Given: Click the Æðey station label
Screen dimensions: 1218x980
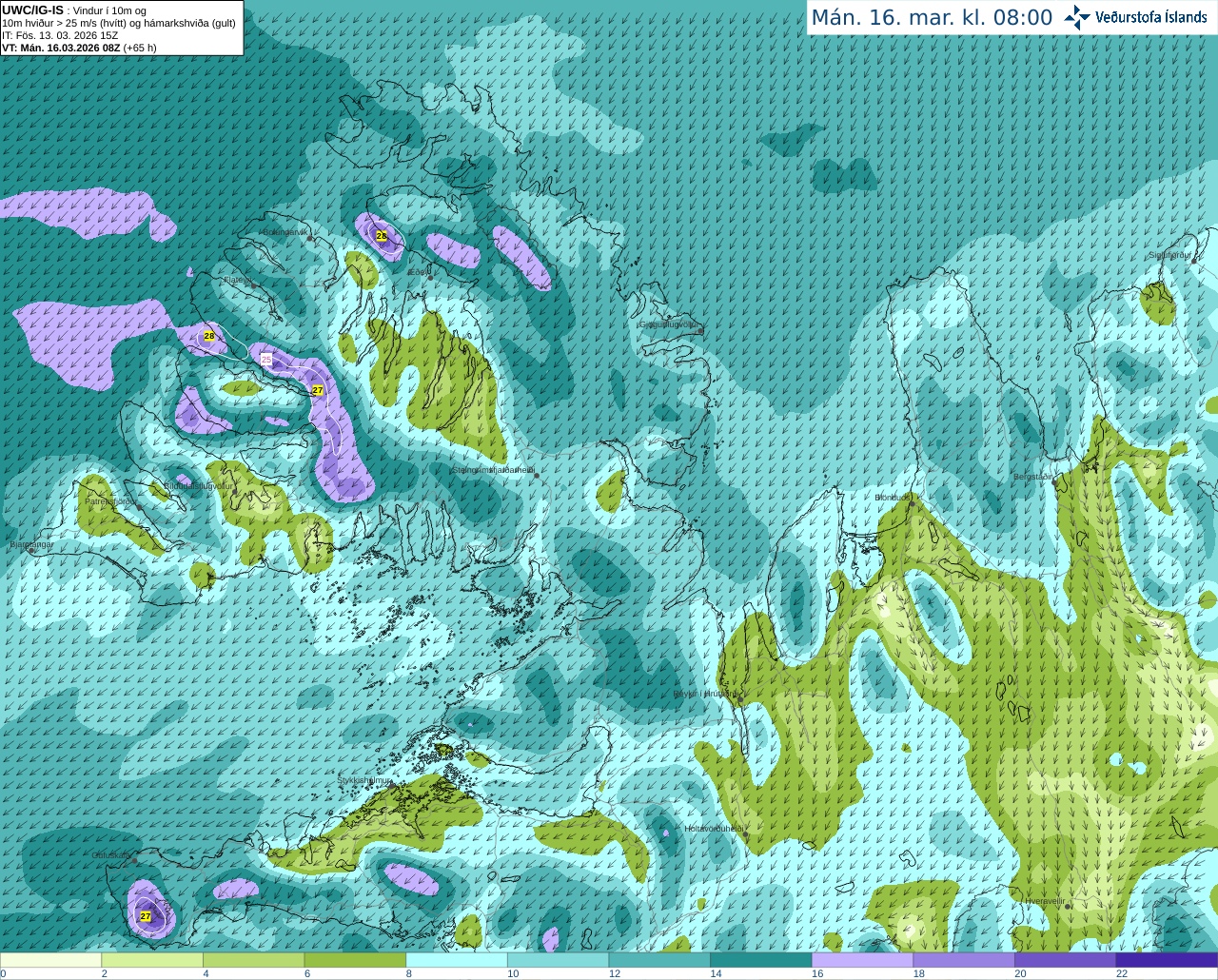Looking at the screenshot, I should 417,273.
